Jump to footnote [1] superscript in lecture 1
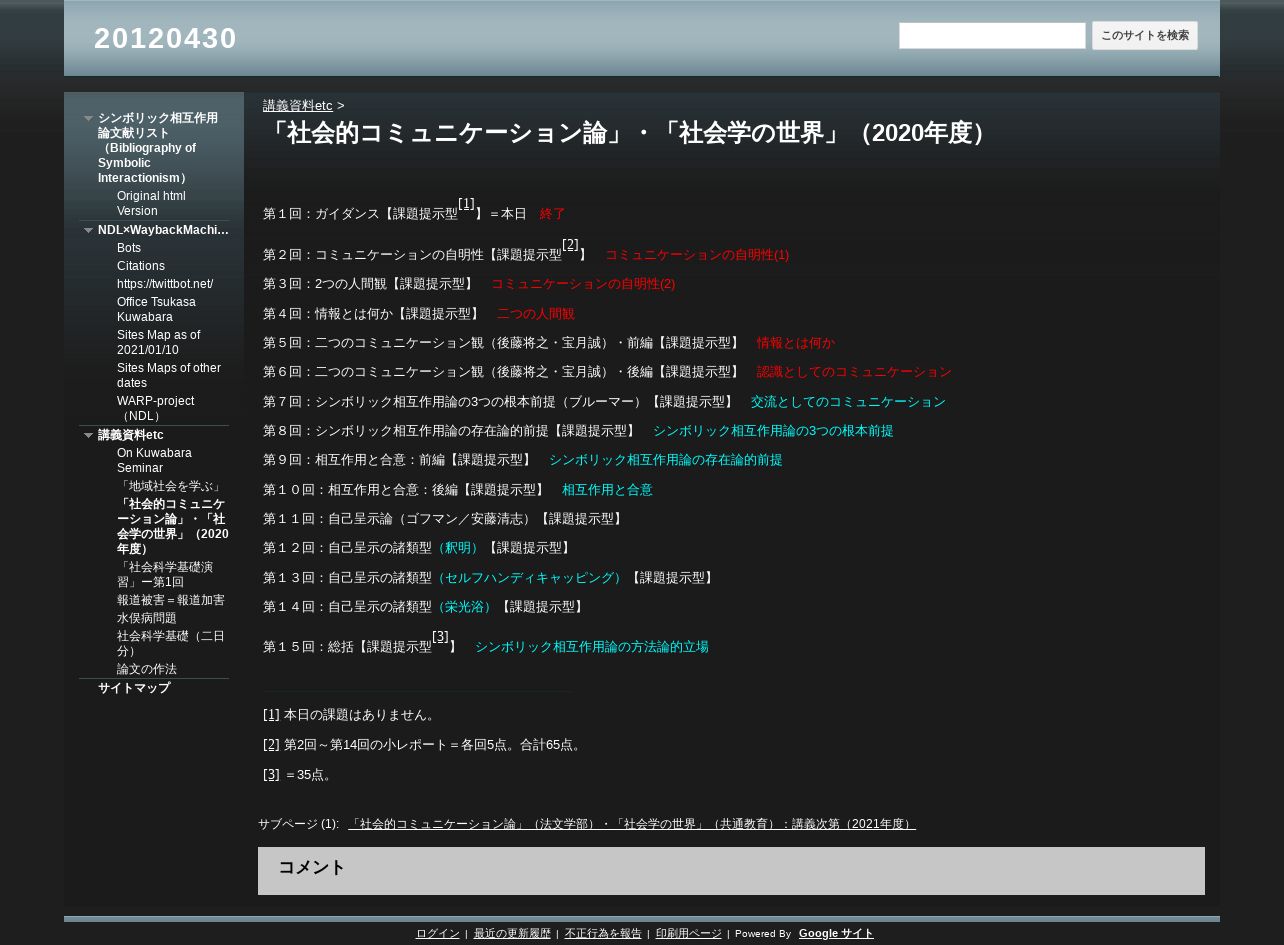This screenshot has height=945, width=1284. (466, 204)
